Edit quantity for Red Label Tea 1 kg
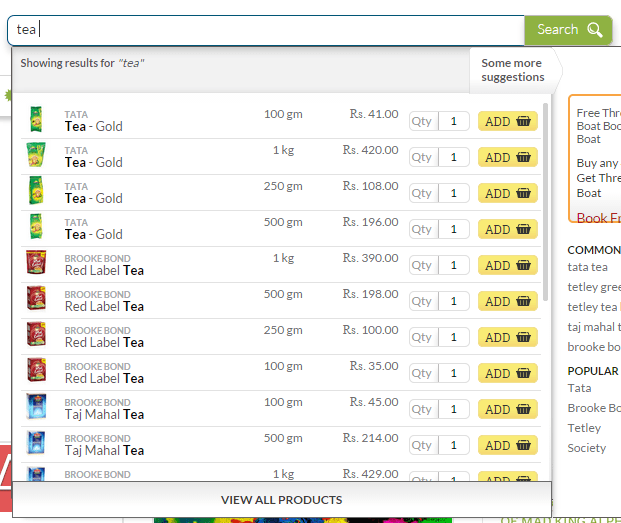621x523 pixels. tap(454, 265)
